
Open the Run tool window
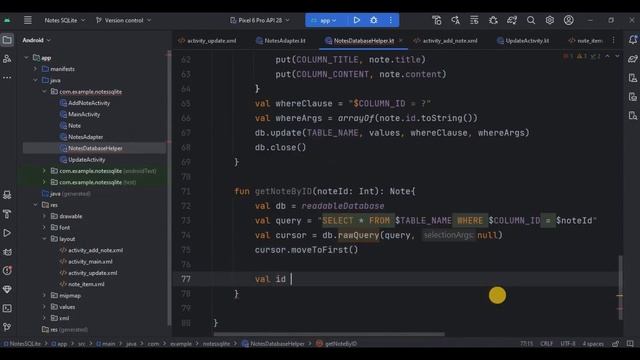click(7, 233)
